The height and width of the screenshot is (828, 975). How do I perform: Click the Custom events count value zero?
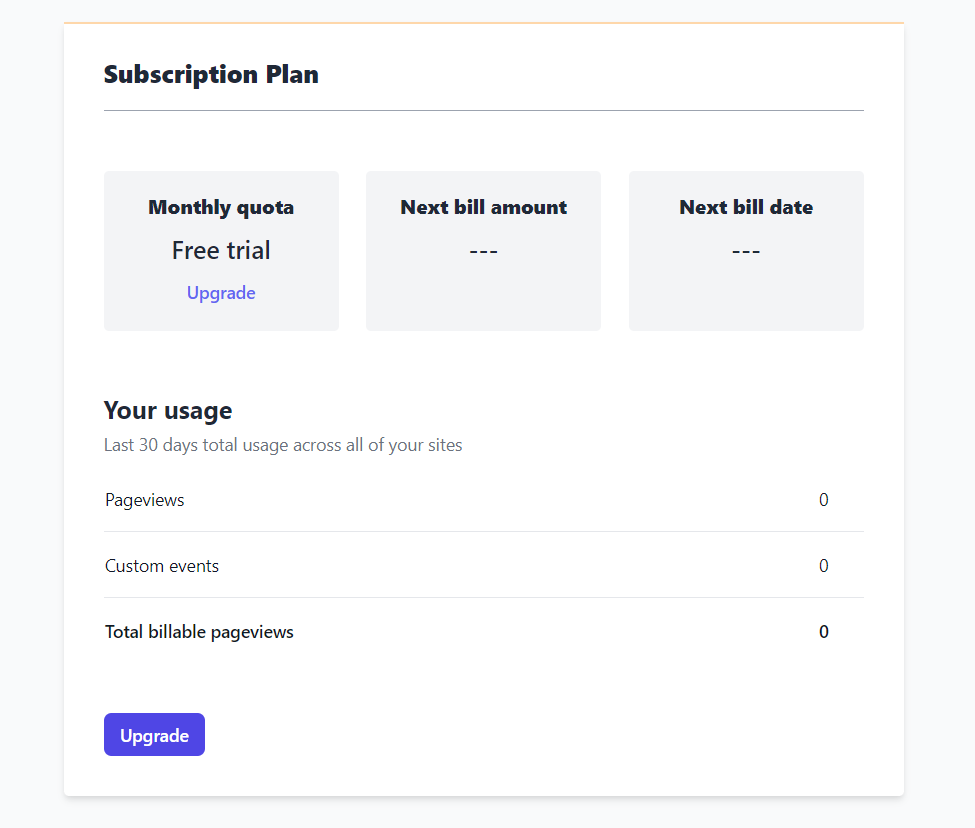point(823,565)
